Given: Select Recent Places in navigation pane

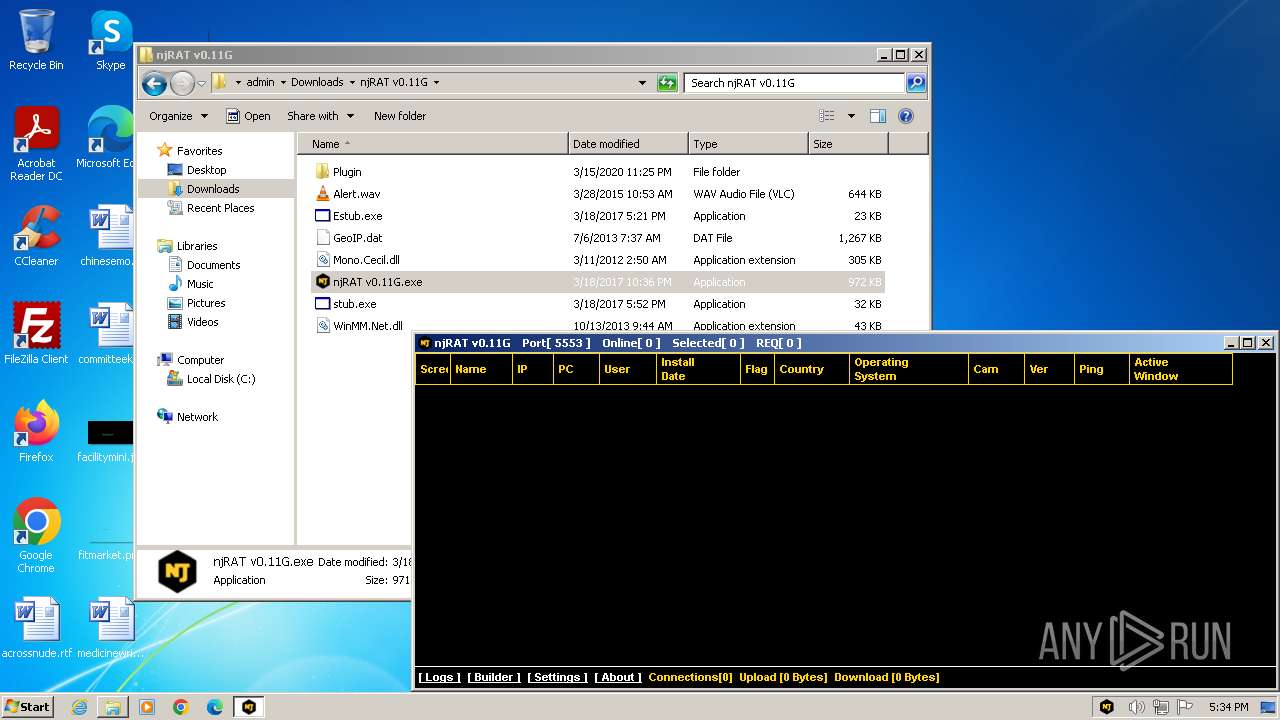Looking at the screenshot, I should click(220, 208).
